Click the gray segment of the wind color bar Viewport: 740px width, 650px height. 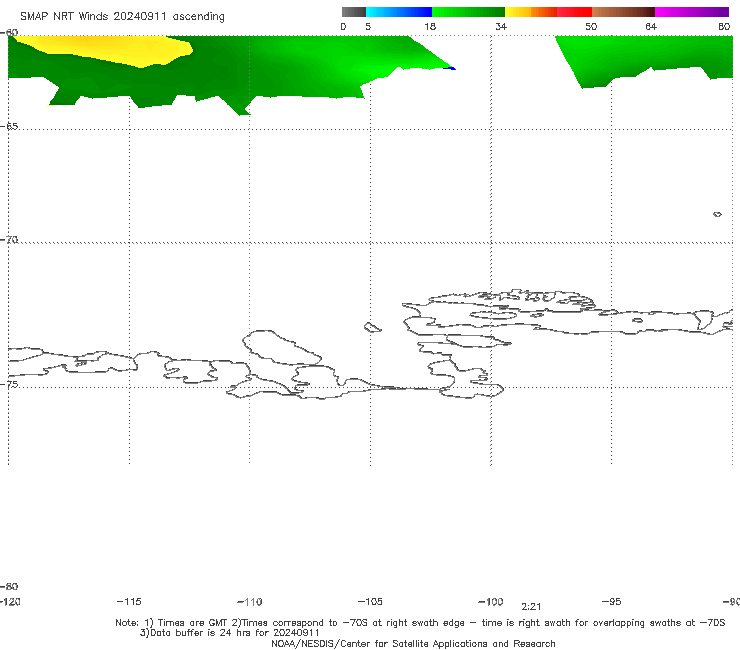pyautogui.click(x=353, y=12)
